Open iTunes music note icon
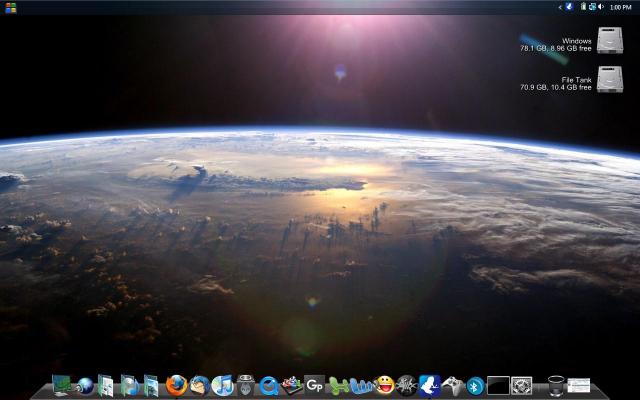 pos(223,385)
